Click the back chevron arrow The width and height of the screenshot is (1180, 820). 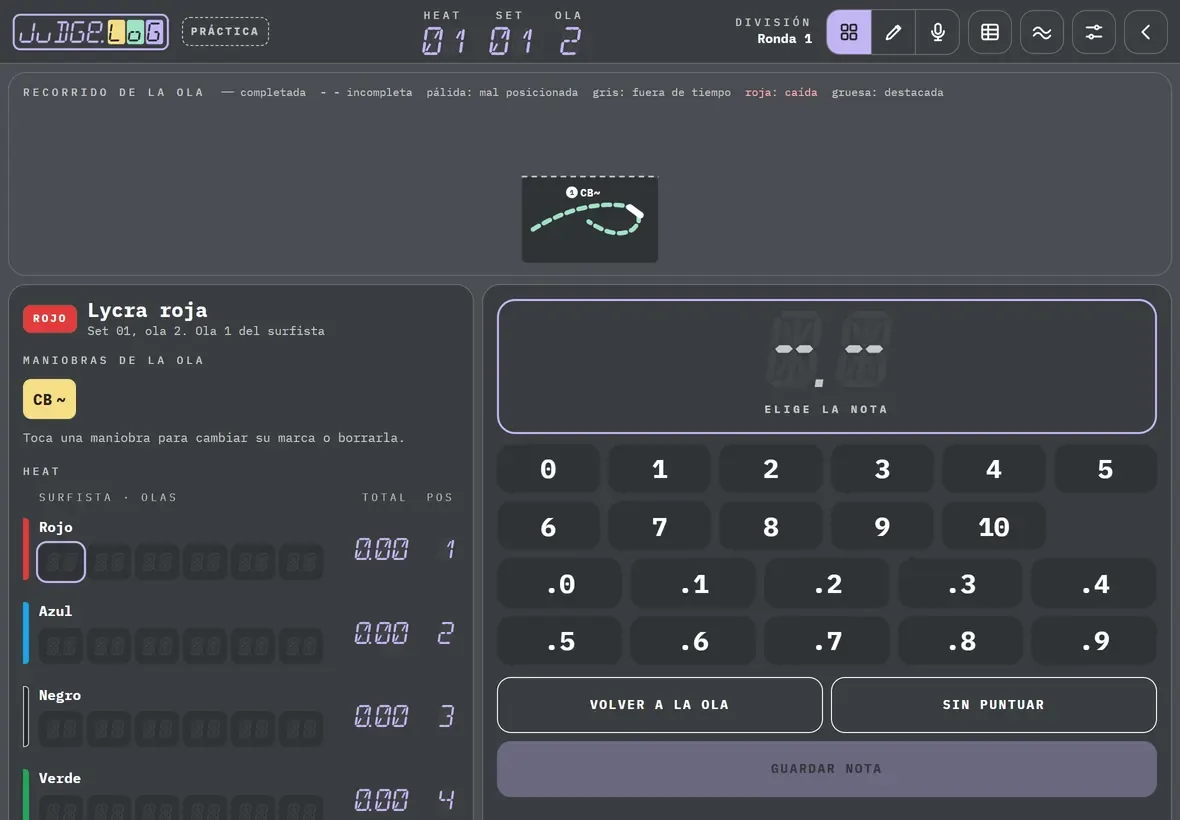(x=1145, y=32)
